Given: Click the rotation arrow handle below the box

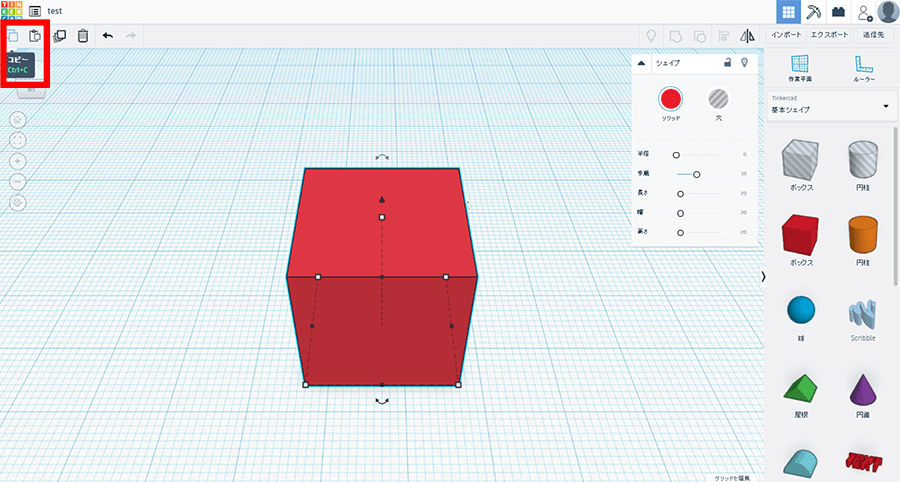Looking at the screenshot, I should click(x=382, y=402).
